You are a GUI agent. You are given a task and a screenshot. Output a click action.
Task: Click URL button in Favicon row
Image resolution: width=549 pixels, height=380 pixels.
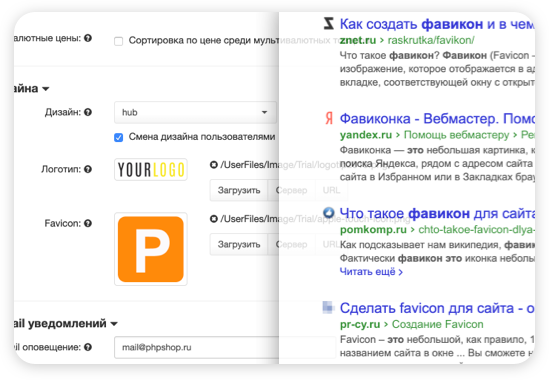point(331,244)
